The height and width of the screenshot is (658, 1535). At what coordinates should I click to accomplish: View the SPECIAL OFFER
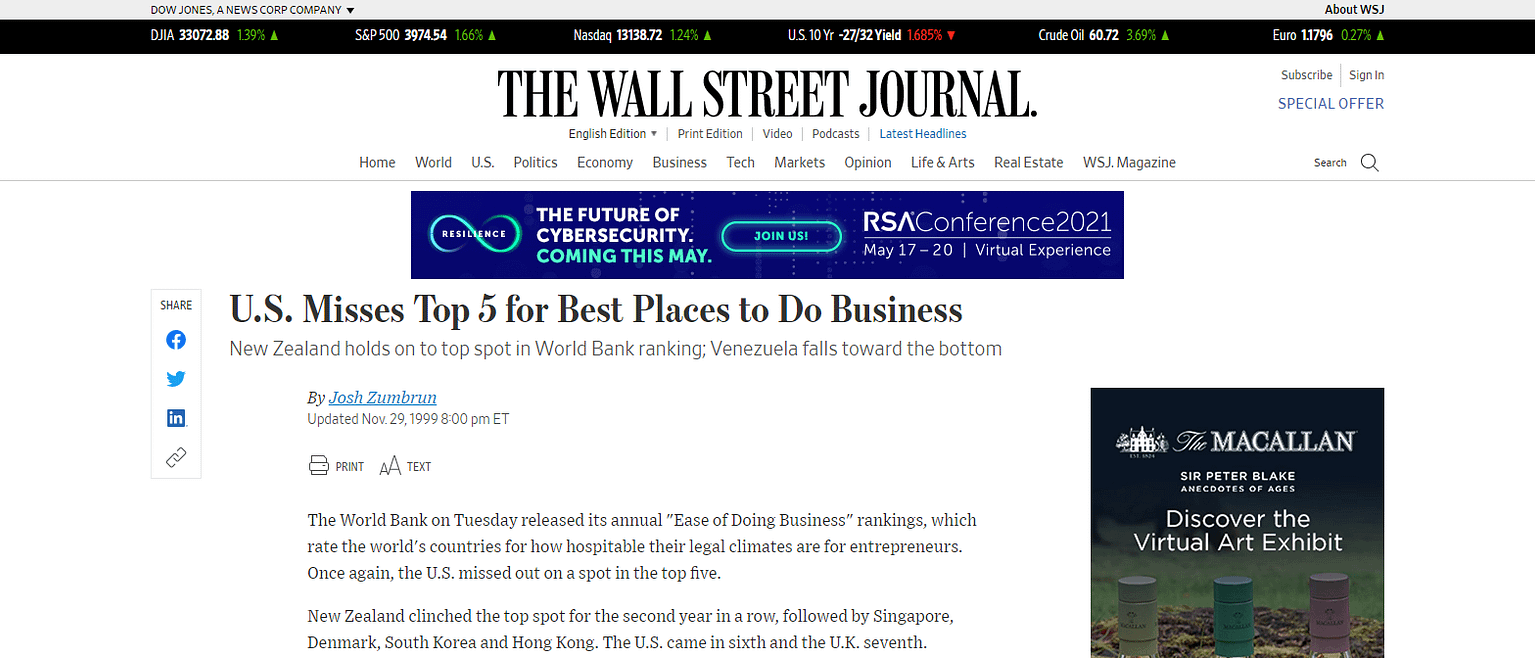point(1330,103)
